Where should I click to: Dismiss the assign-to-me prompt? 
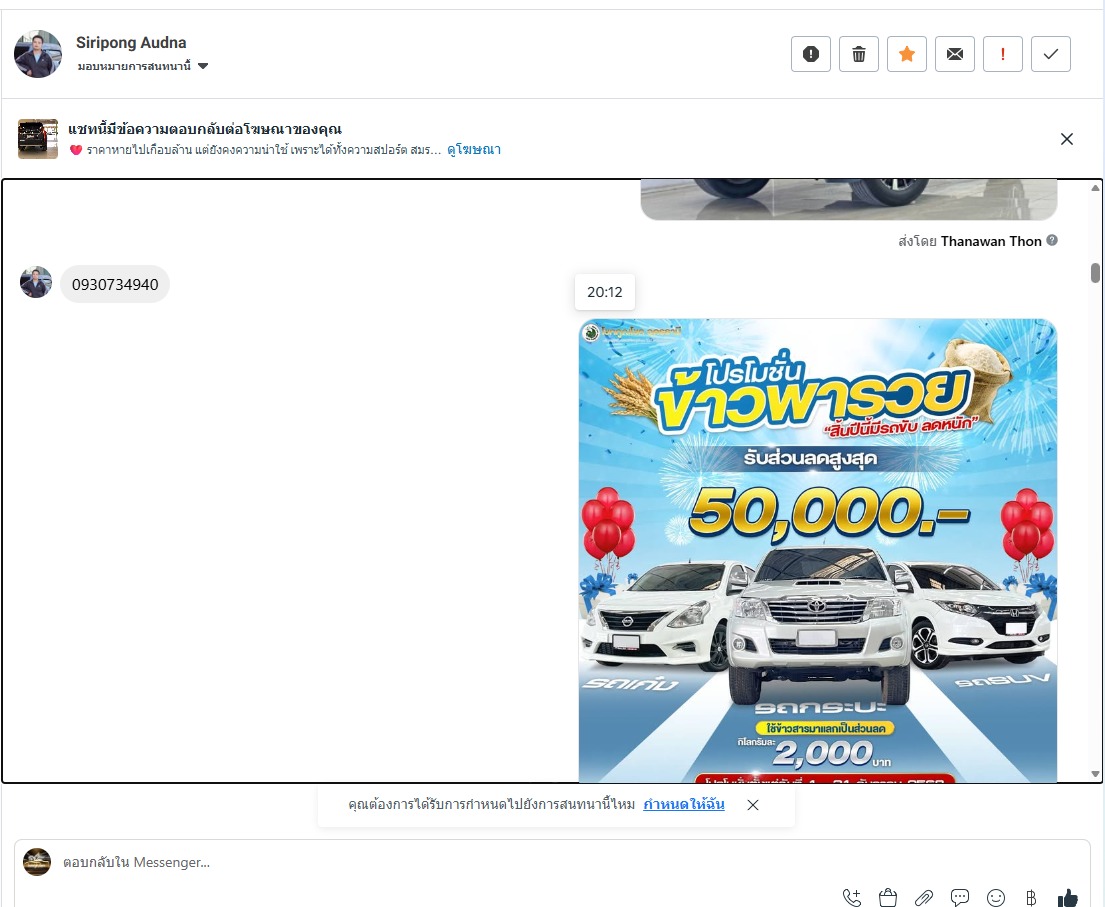(x=753, y=805)
